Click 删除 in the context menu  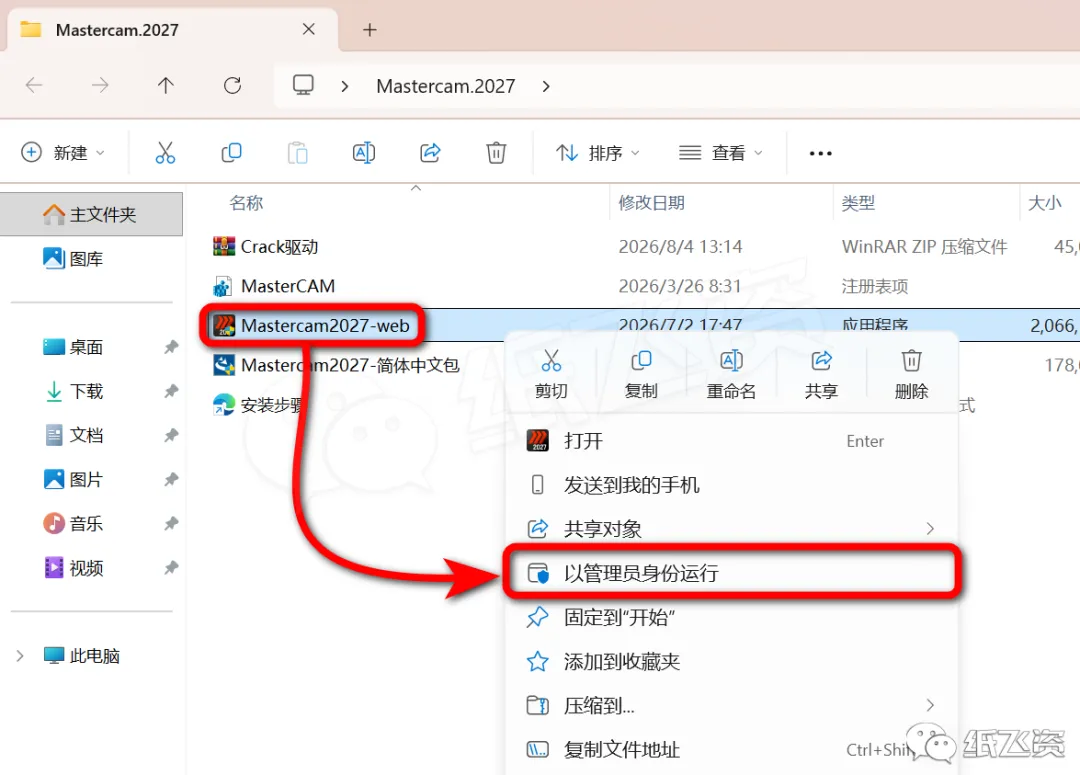click(911, 374)
